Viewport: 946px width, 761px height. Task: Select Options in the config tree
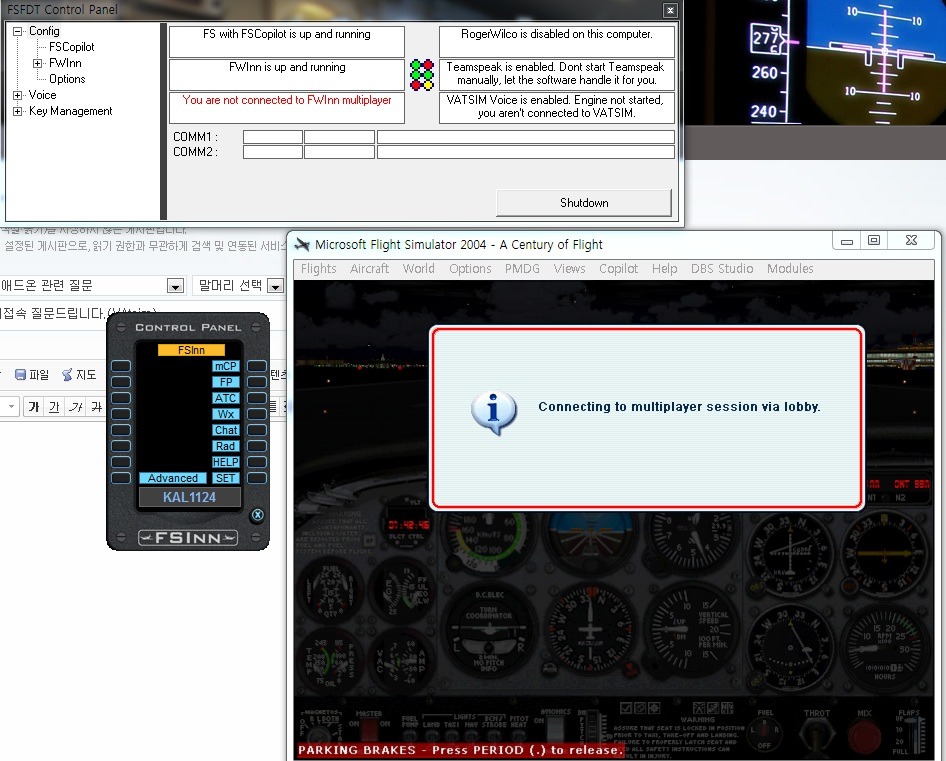67,79
